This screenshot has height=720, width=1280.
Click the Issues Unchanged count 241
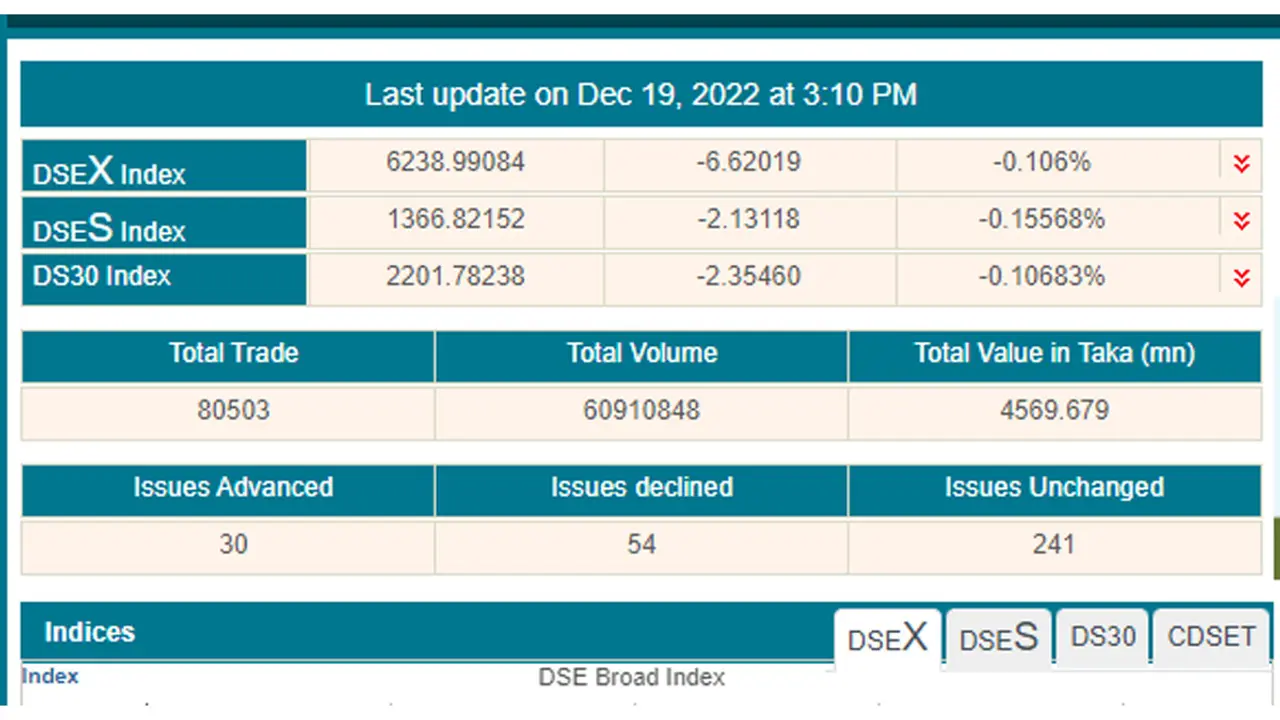tap(1054, 544)
